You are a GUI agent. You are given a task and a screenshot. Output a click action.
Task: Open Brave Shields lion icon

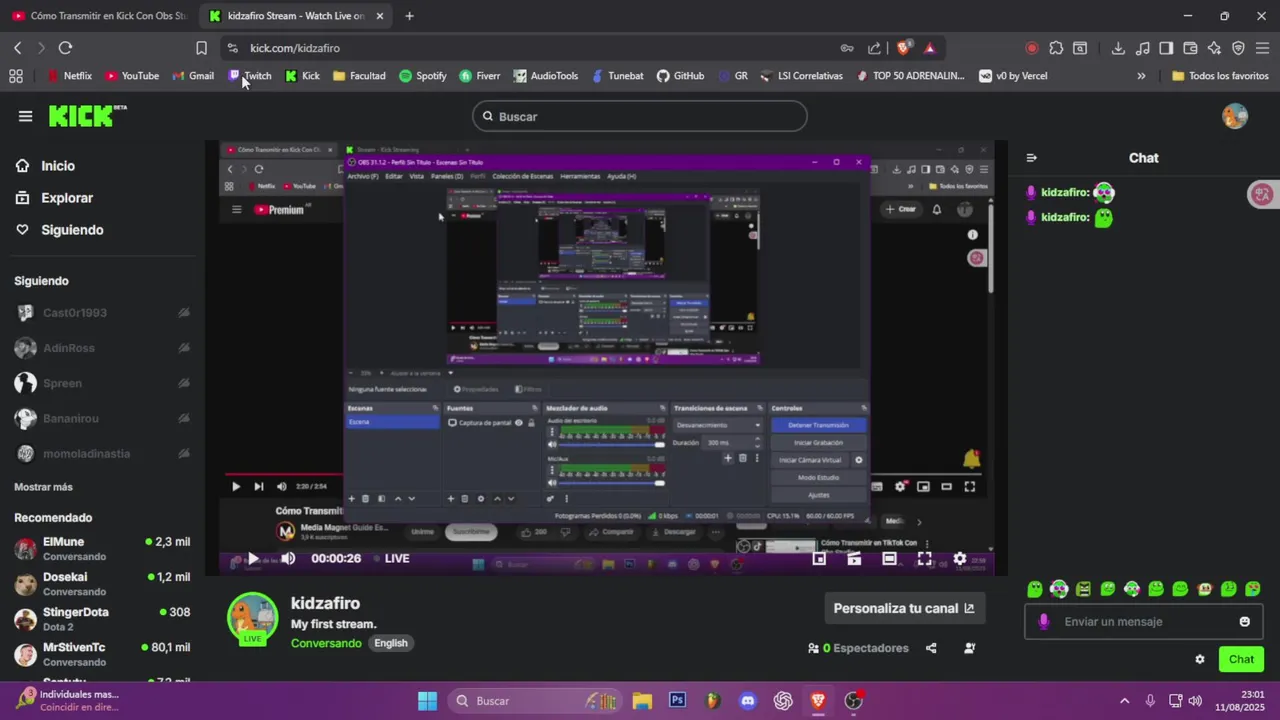pos(904,48)
